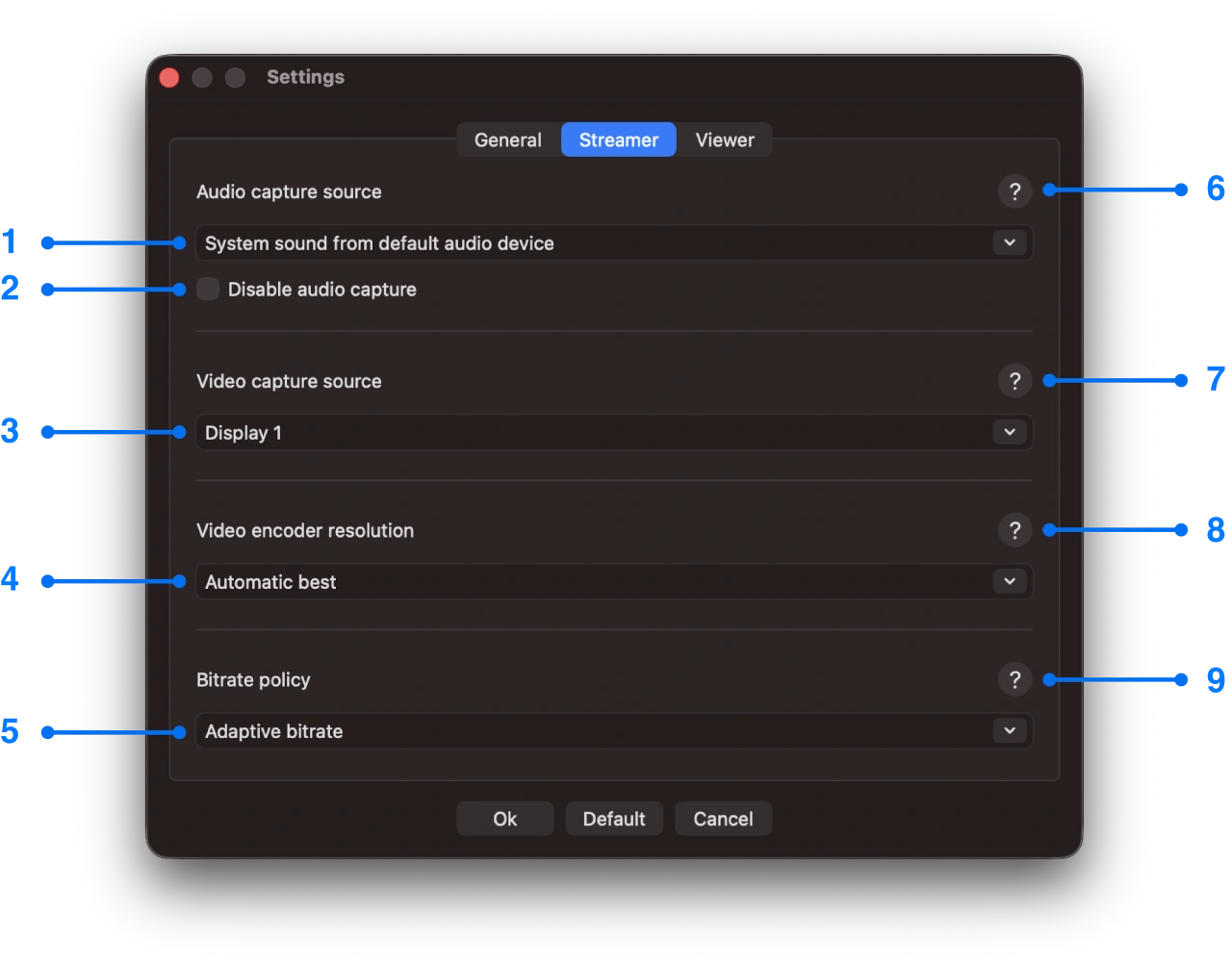The width and height of the screenshot is (1232, 965).
Task: Click the chevron on the audio source selector
Action: (1010, 242)
